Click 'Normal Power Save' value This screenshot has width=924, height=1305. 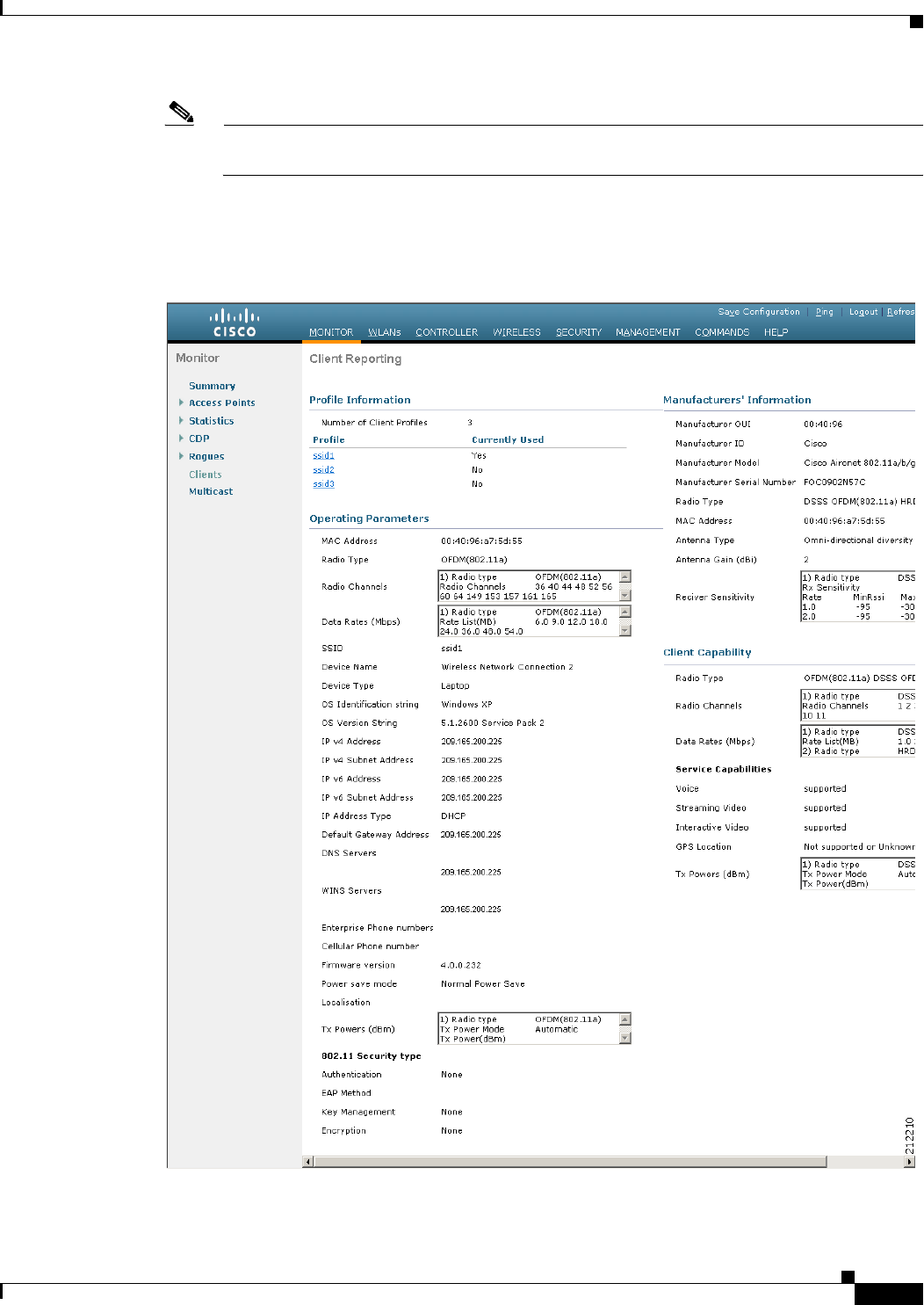pos(482,984)
